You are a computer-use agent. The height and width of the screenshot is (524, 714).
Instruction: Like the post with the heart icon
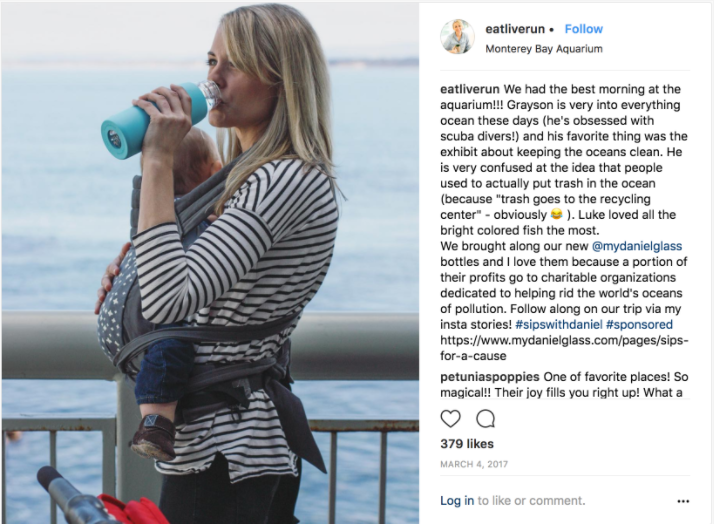[x=450, y=418]
